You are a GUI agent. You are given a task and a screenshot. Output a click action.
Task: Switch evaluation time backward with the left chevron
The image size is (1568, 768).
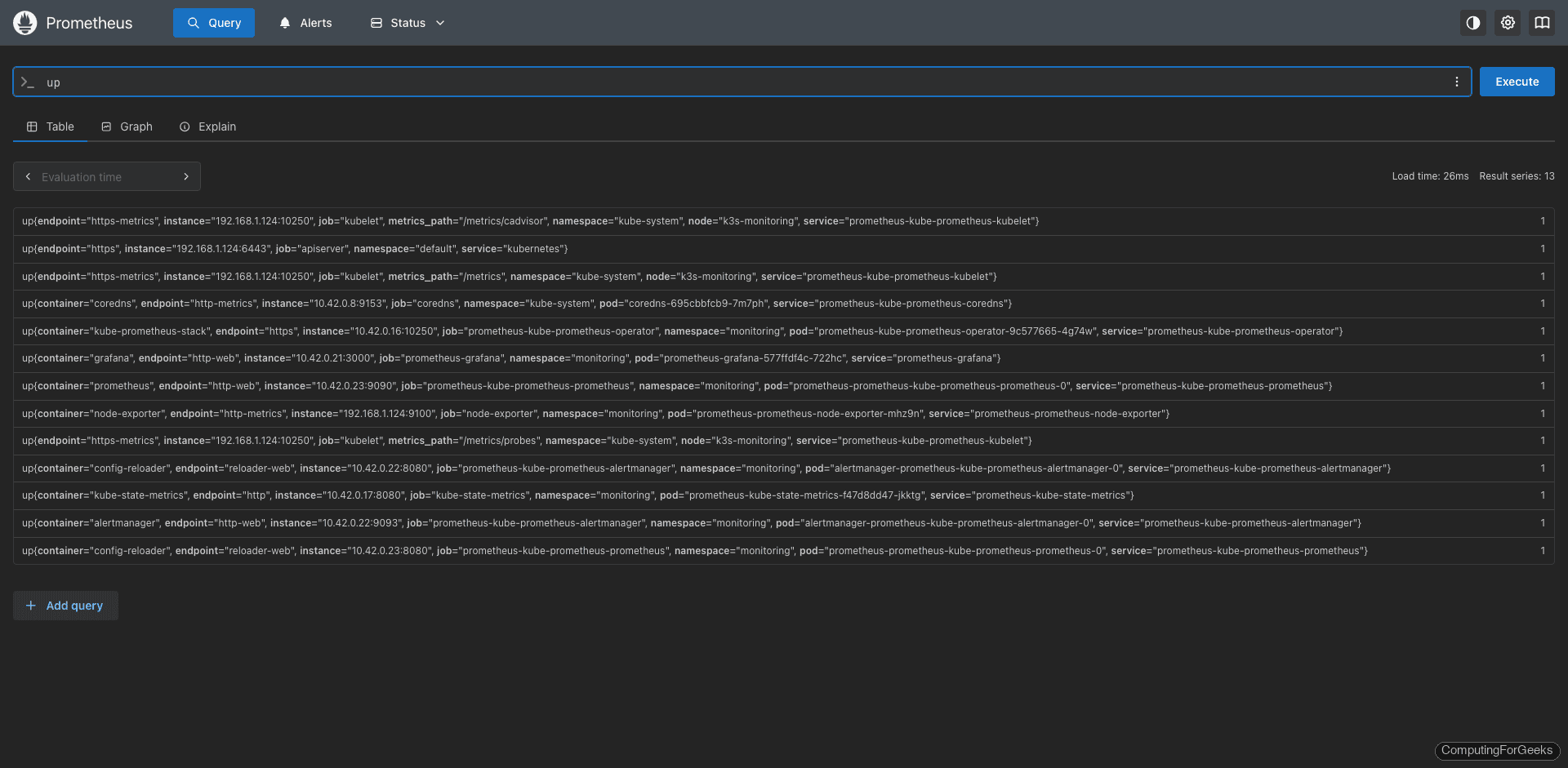coord(29,176)
